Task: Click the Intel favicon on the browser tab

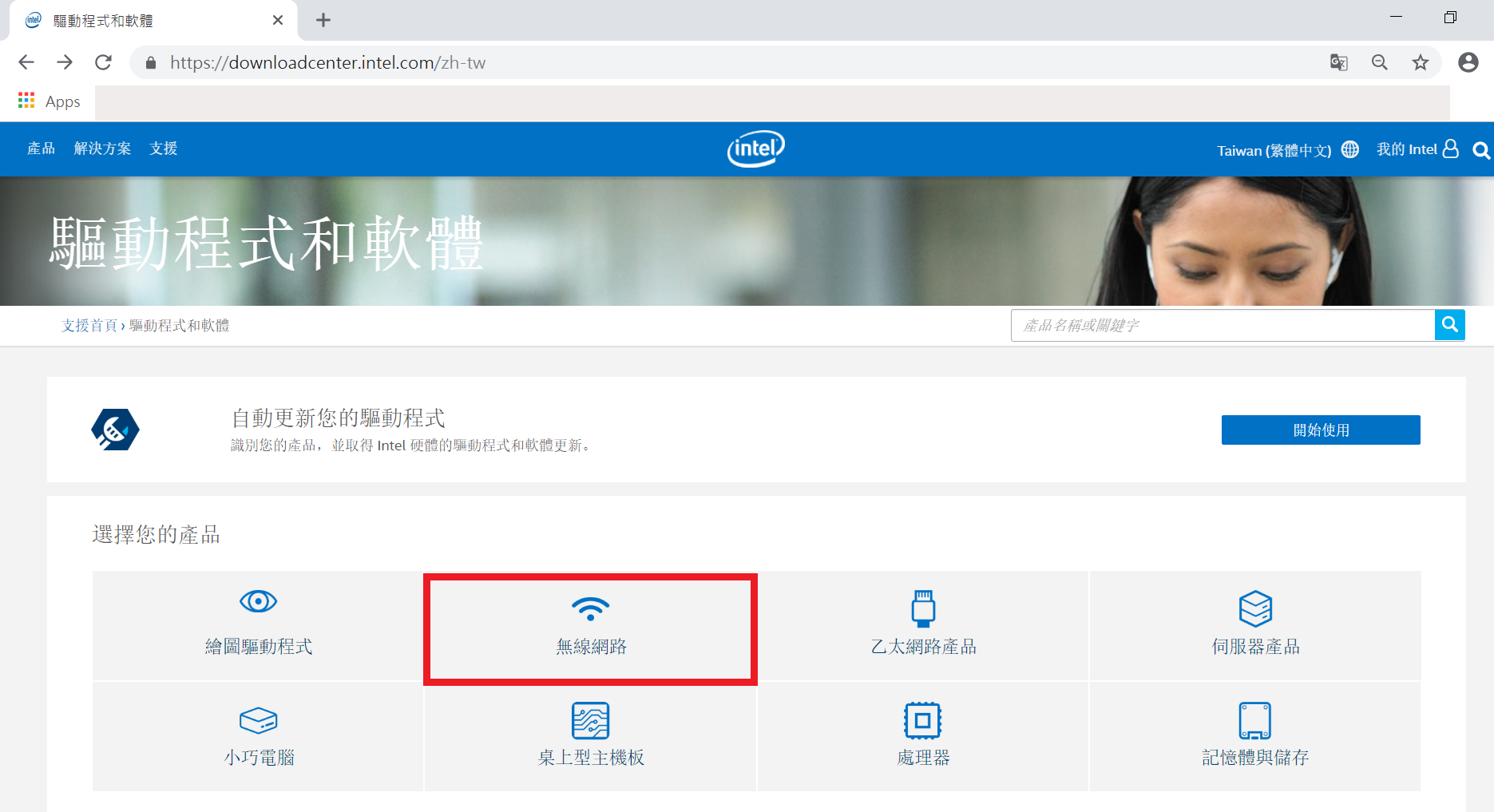Action: (34, 20)
